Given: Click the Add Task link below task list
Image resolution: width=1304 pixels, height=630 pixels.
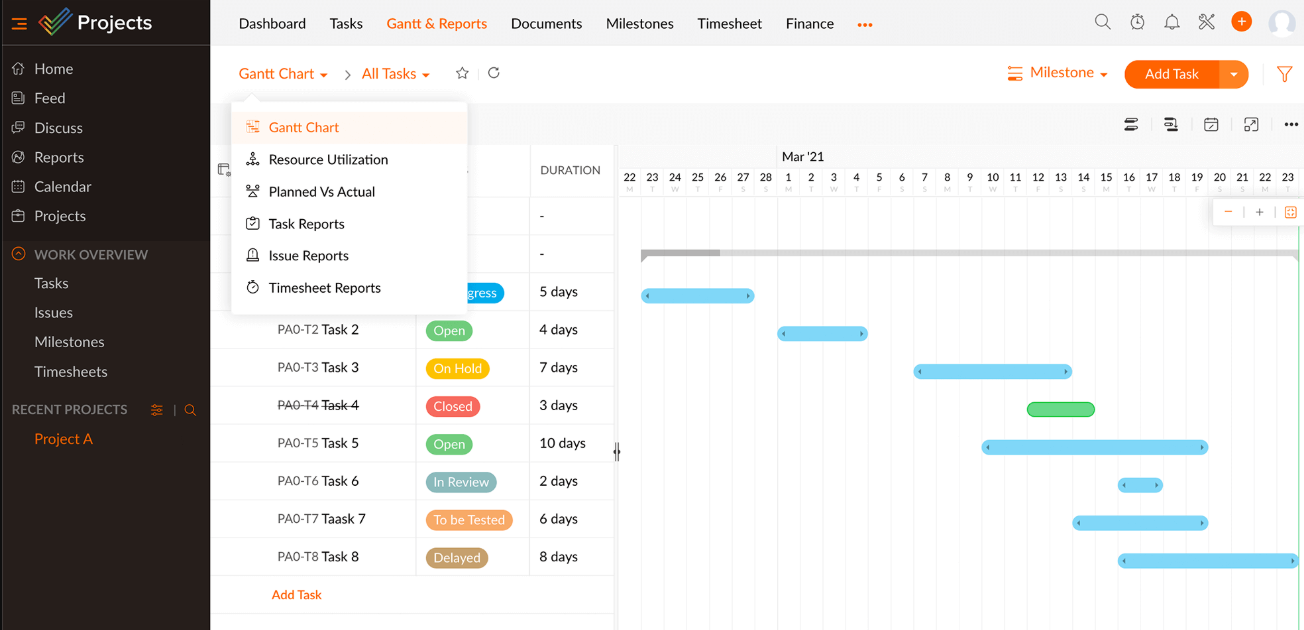Looking at the screenshot, I should point(297,594).
